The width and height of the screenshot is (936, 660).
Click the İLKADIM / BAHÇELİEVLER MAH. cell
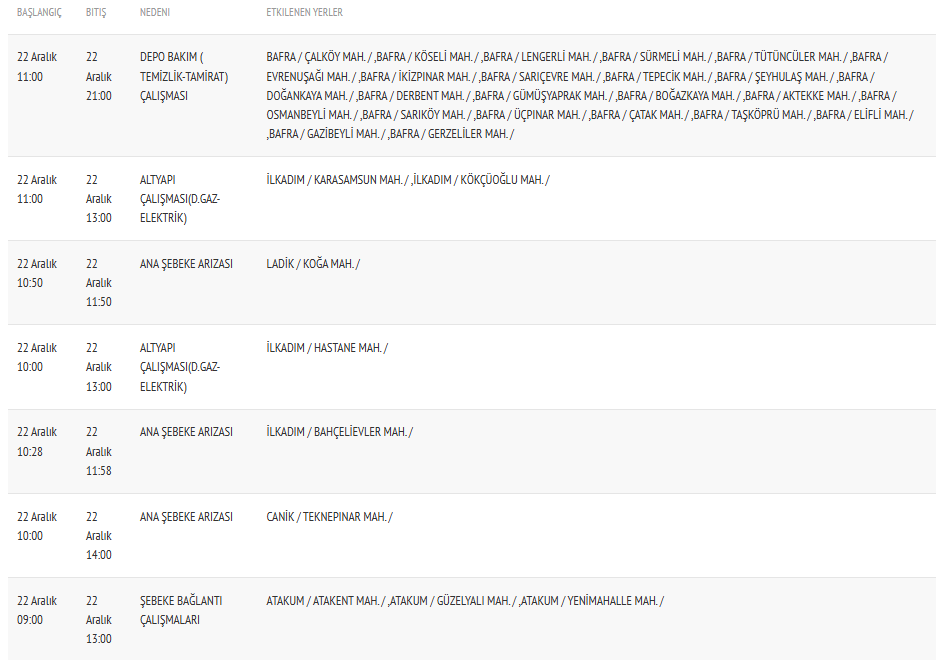(x=339, y=432)
